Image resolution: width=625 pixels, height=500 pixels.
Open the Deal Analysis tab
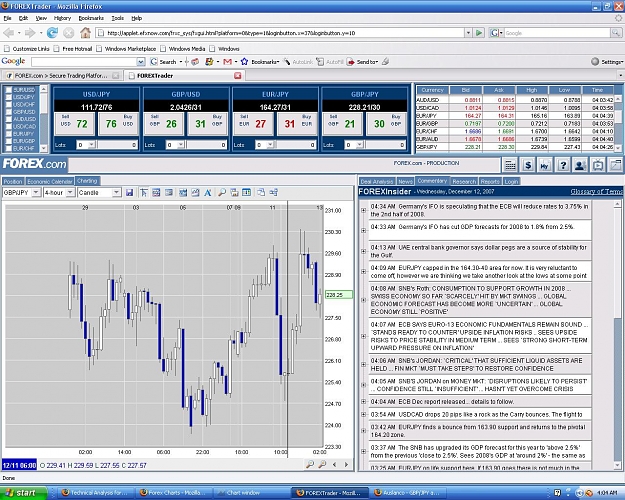click(x=377, y=181)
